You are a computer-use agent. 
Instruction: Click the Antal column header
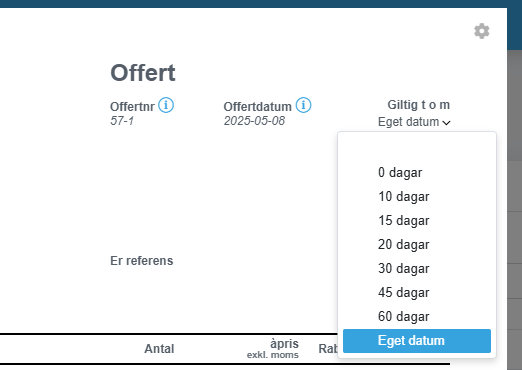[159, 349]
